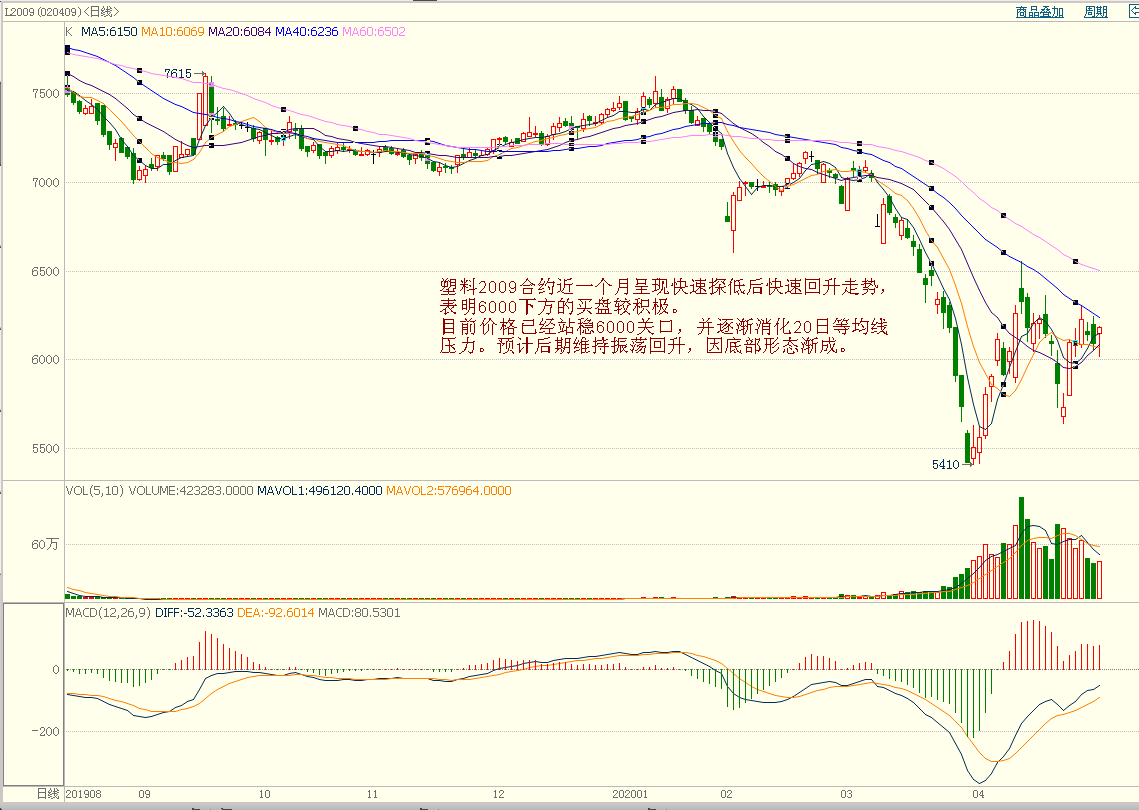This screenshot has height=810, width=1139.
Task: Click the 5410 low price marker
Action: (945, 465)
